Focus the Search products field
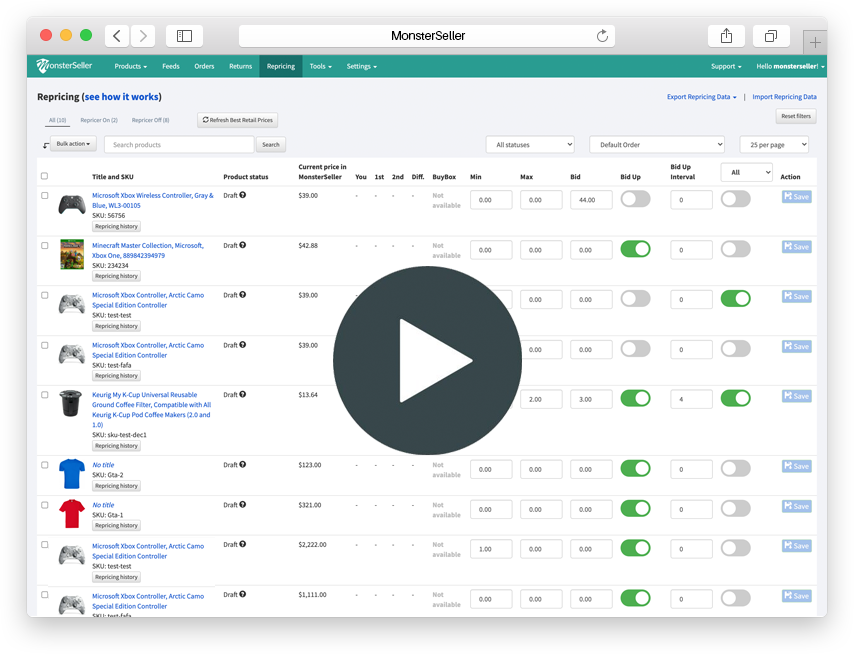854x654 pixels. (179, 145)
